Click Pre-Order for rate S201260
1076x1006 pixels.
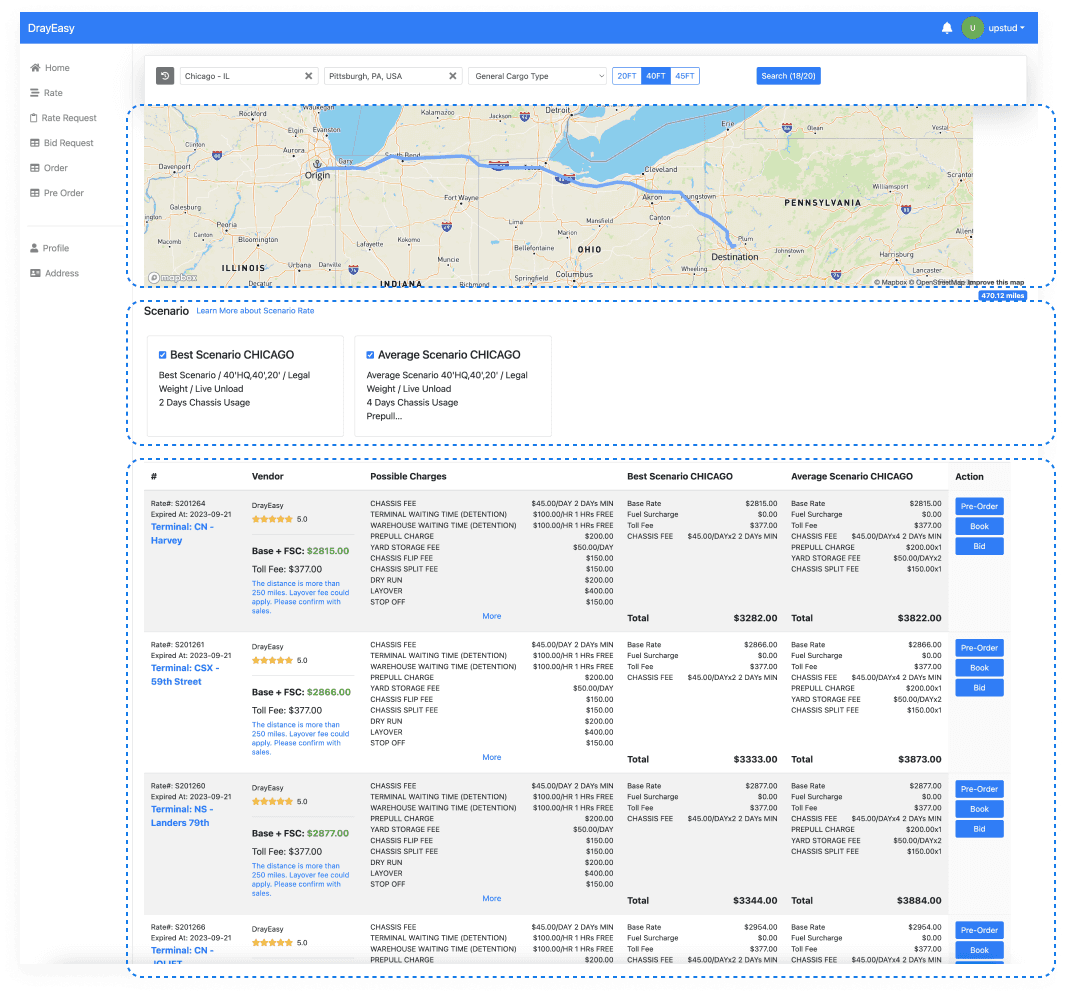pos(979,789)
